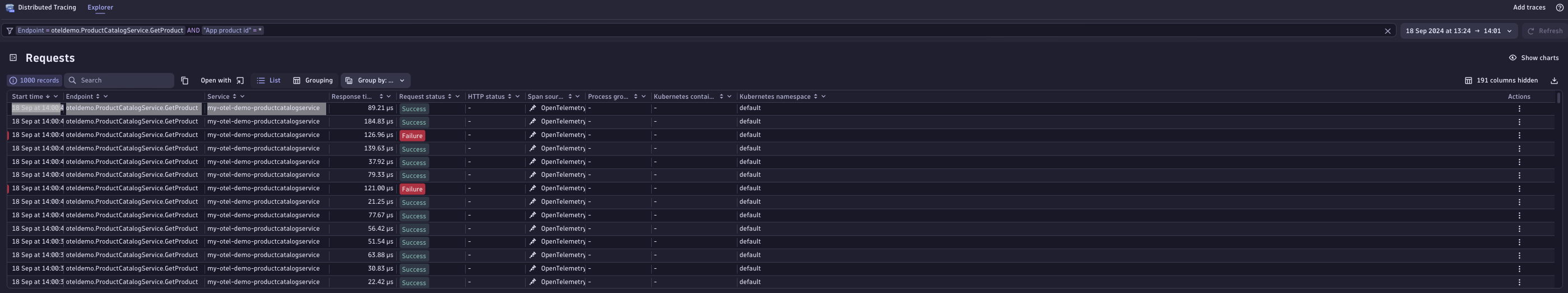Collapse the Requests panel icon
The width and height of the screenshot is (1568, 293).
click(13, 58)
